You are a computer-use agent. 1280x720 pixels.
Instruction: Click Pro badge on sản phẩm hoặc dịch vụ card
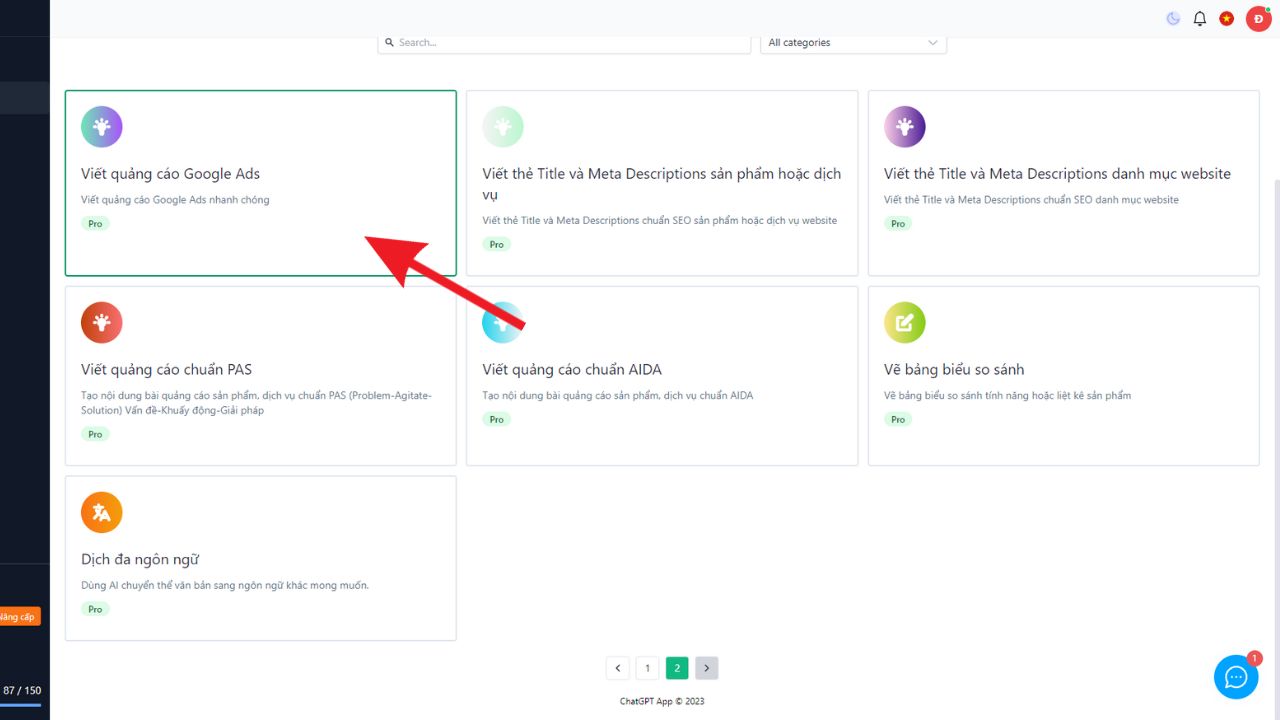497,245
